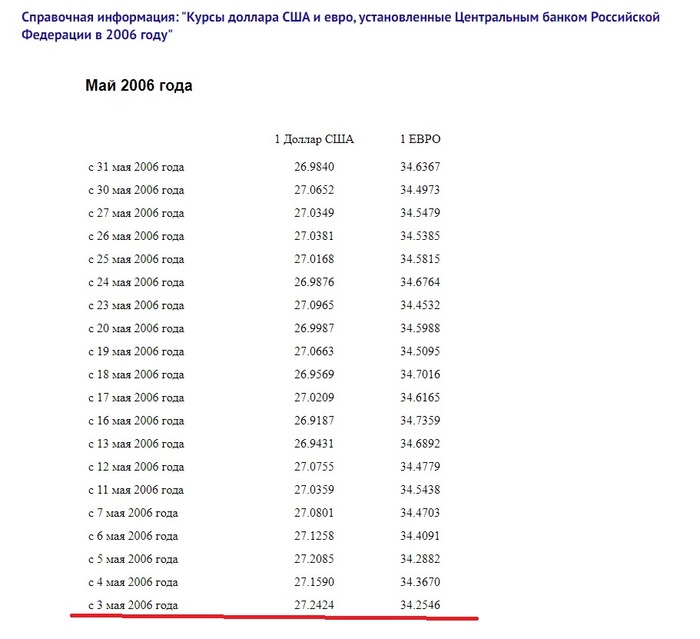This screenshot has width=700, height=639.
Task: Select euro rate 34.5095
Action: point(420,352)
